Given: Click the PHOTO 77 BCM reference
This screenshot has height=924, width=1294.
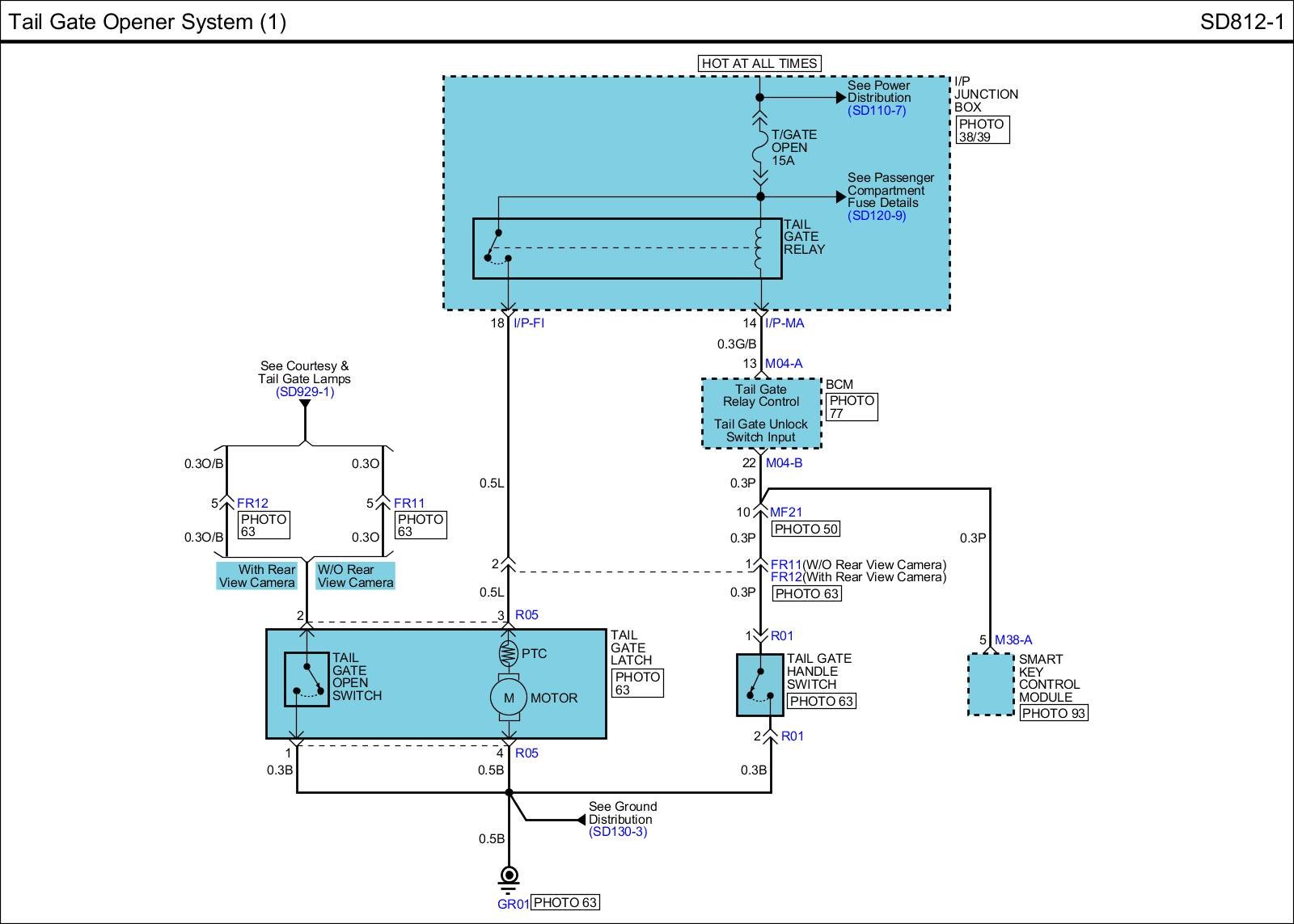Looking at the screenshot, I should coord(852,407).
